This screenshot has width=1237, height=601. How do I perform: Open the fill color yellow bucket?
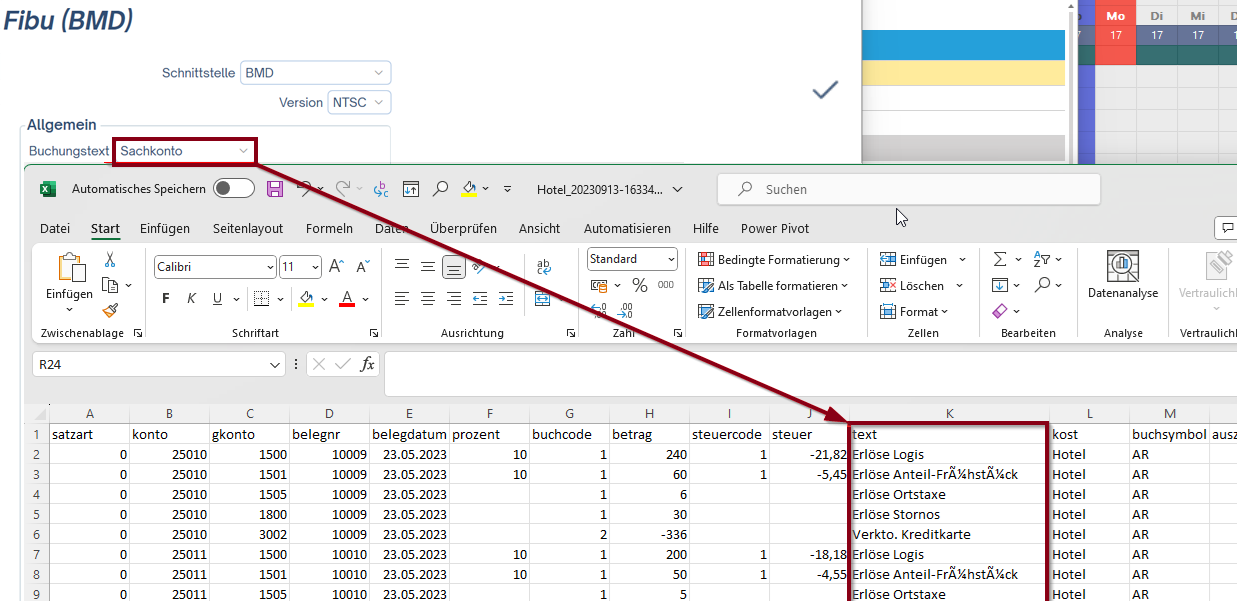[306, 299]
